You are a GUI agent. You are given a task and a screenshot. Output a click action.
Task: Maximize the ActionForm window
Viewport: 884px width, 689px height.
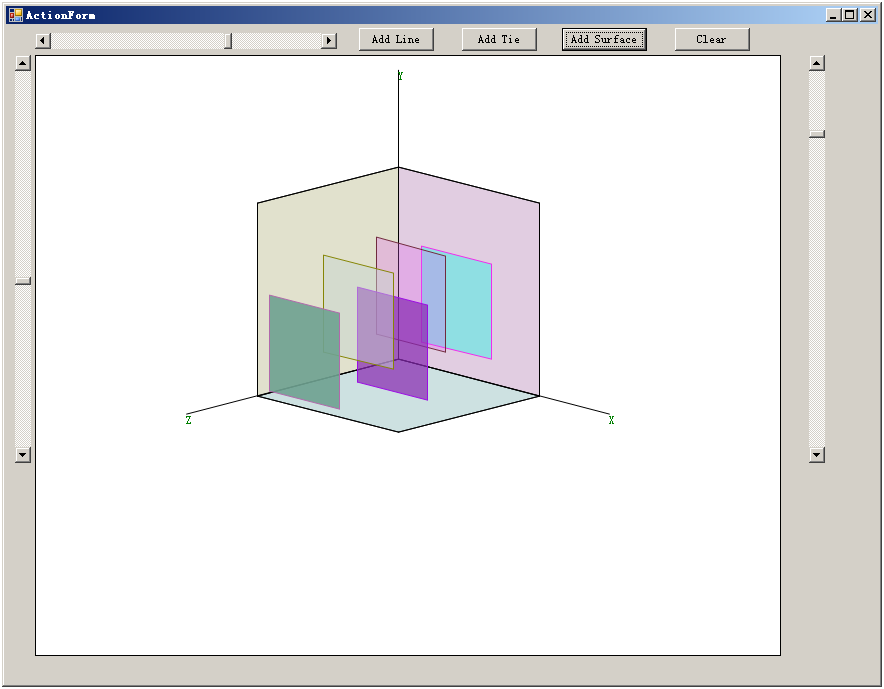coord(850,15)
